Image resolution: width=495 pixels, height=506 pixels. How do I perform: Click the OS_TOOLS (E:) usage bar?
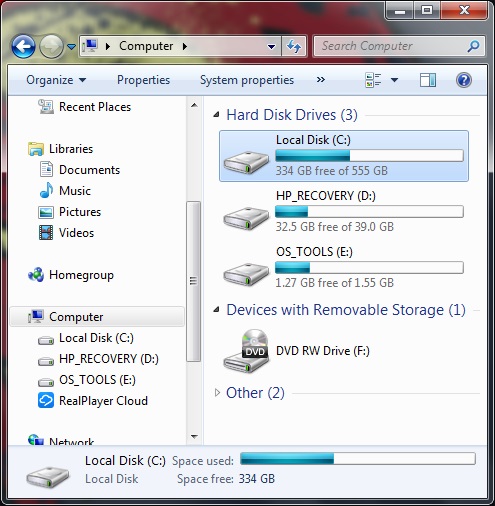pyautogui.click(x=369, y=268)
